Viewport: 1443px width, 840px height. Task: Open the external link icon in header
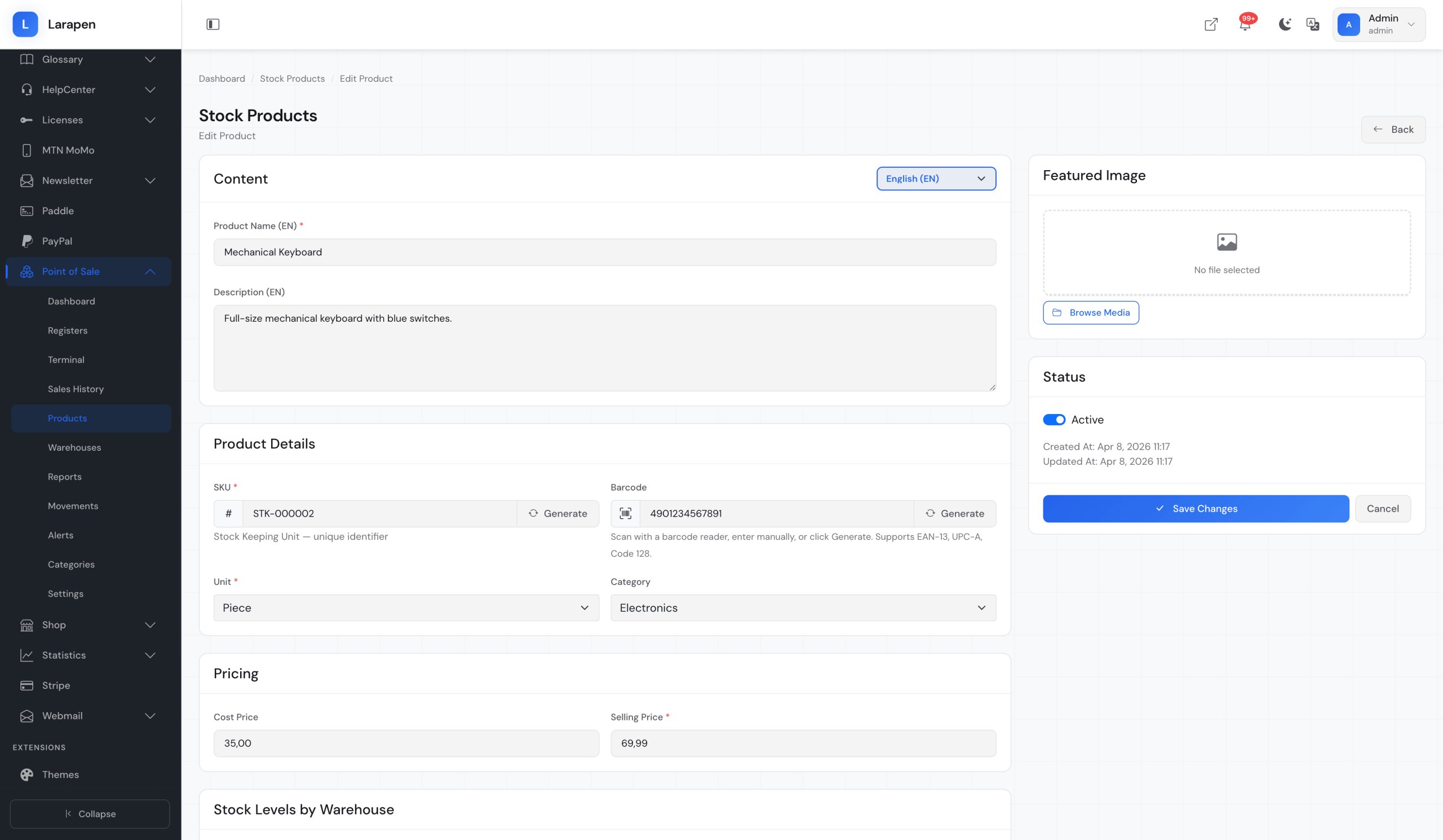[x=1211, y=24]
